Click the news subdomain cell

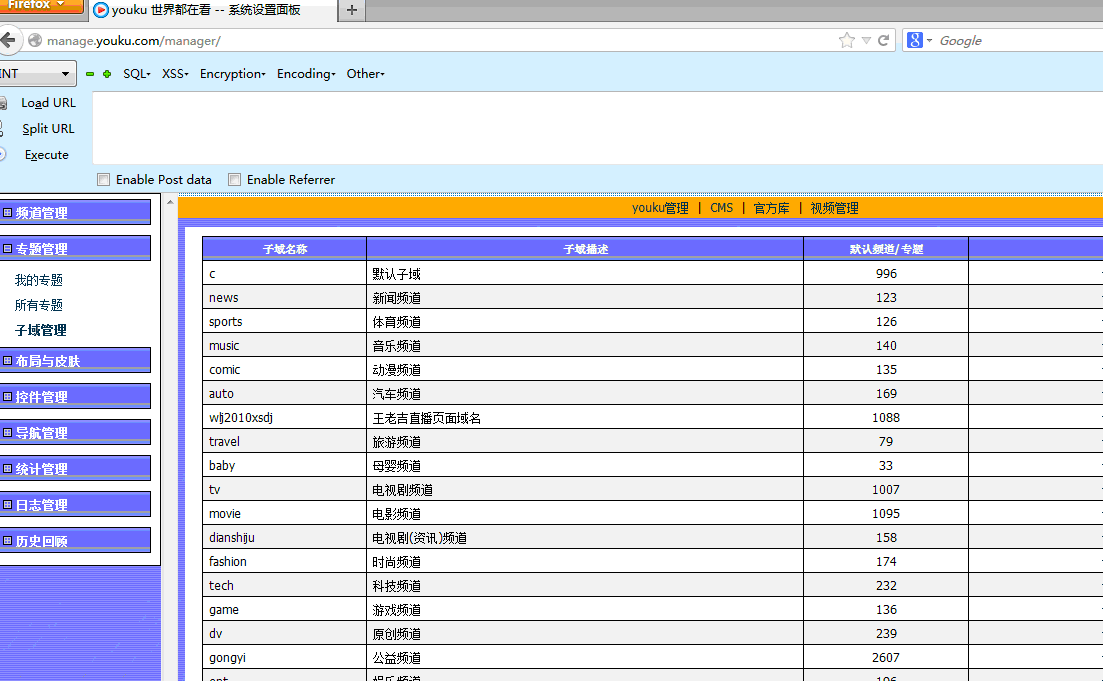pos(285,298)
